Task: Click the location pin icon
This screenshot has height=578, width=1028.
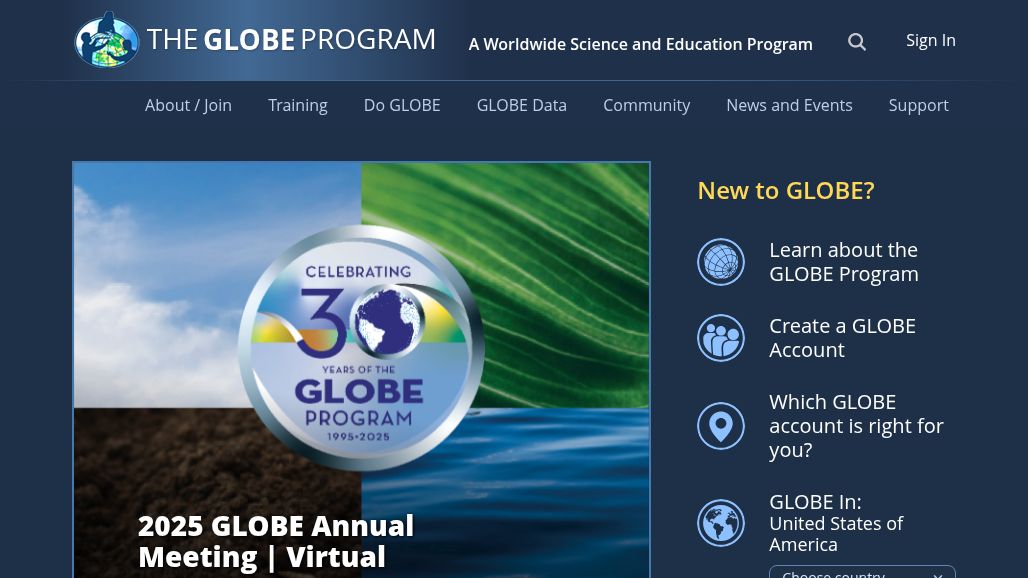Action: pos(721,426)
